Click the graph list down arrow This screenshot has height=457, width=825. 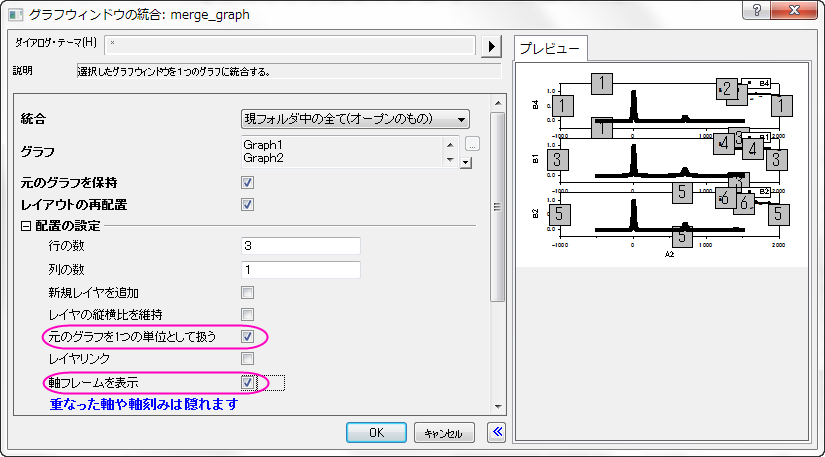[450, 159]
